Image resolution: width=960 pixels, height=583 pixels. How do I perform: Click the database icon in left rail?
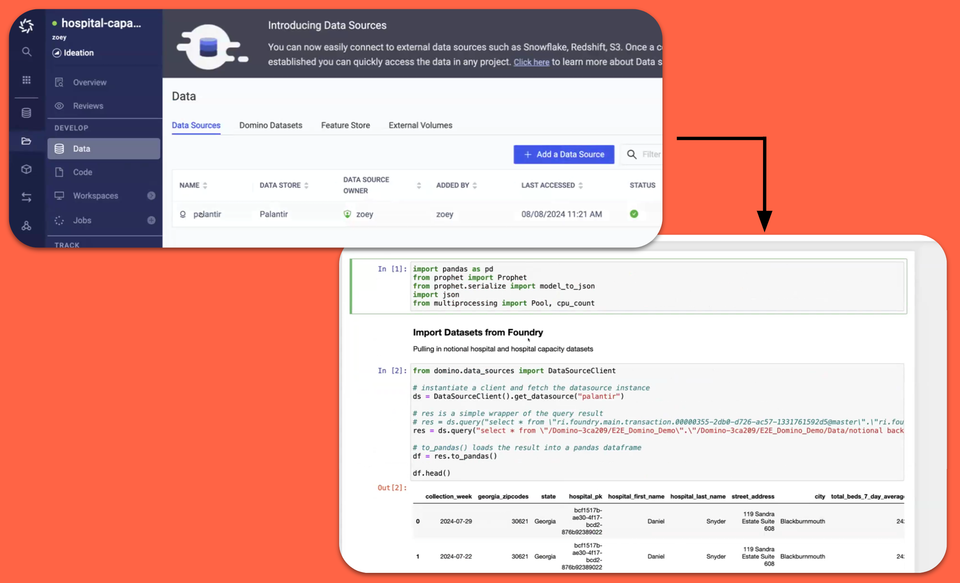[26, 113]
